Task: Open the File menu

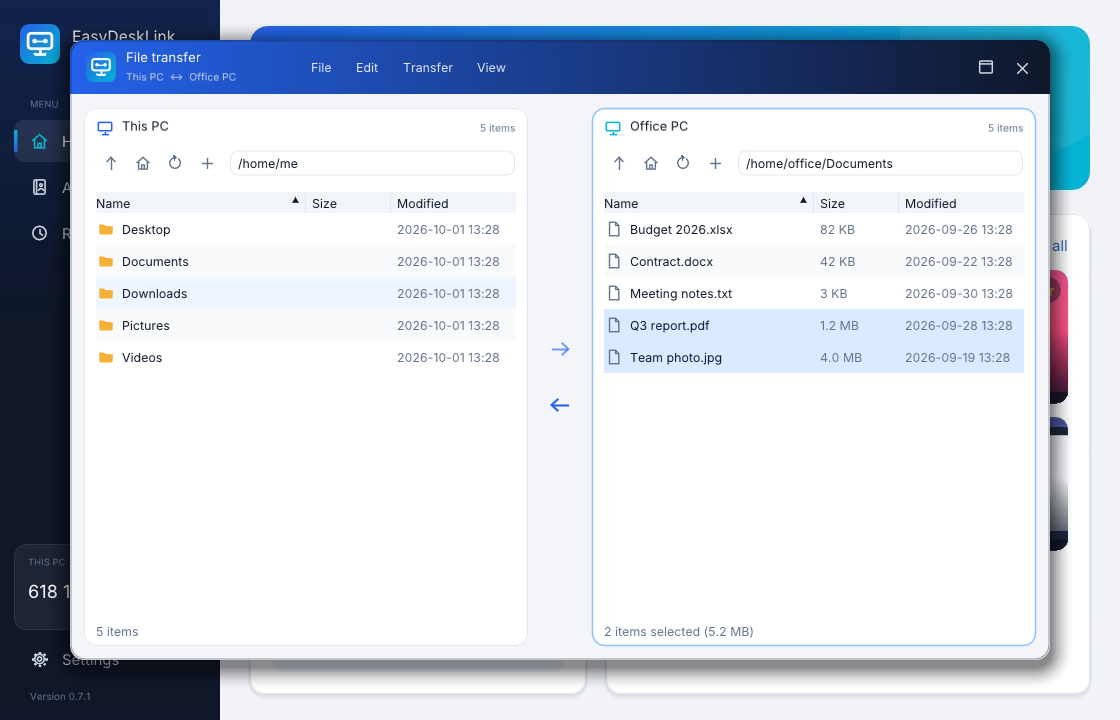Action: click(321, 68)
